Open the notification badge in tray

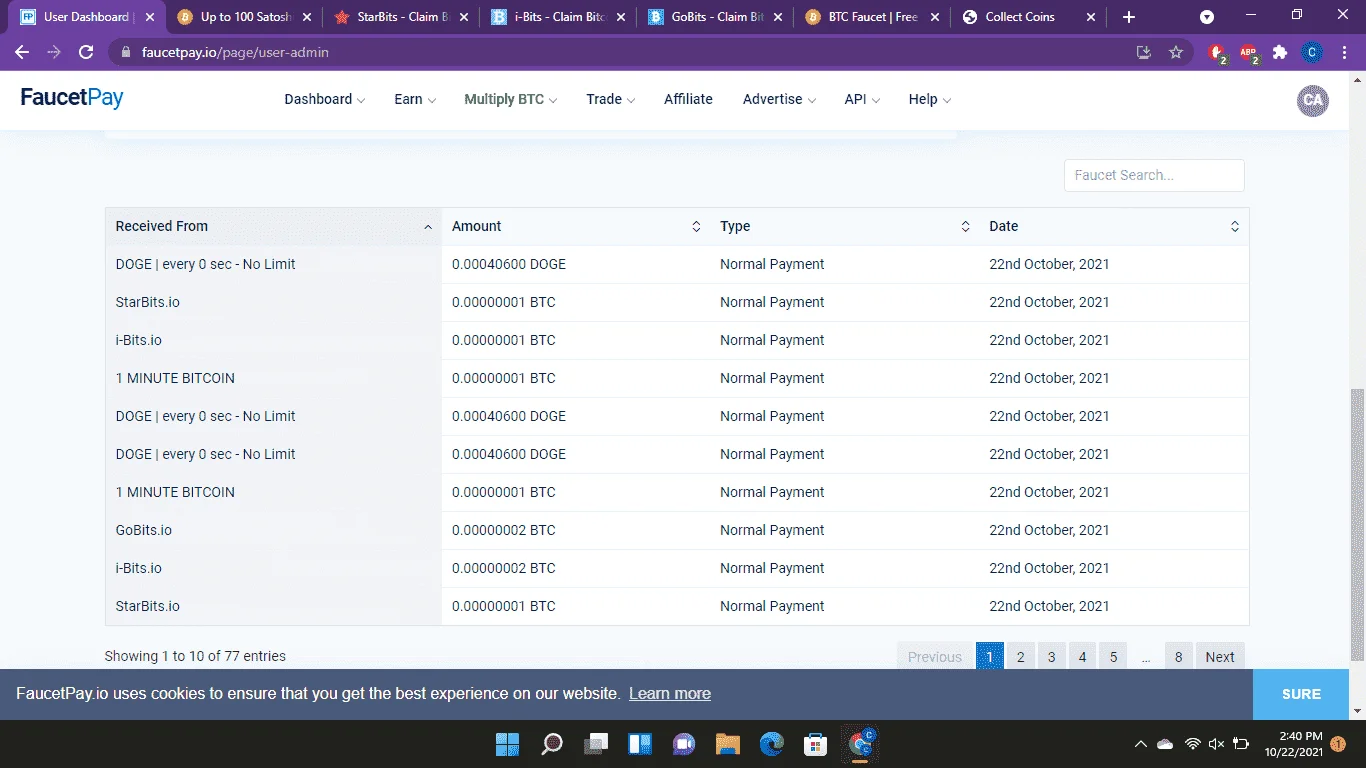(x=1339, y=744)
